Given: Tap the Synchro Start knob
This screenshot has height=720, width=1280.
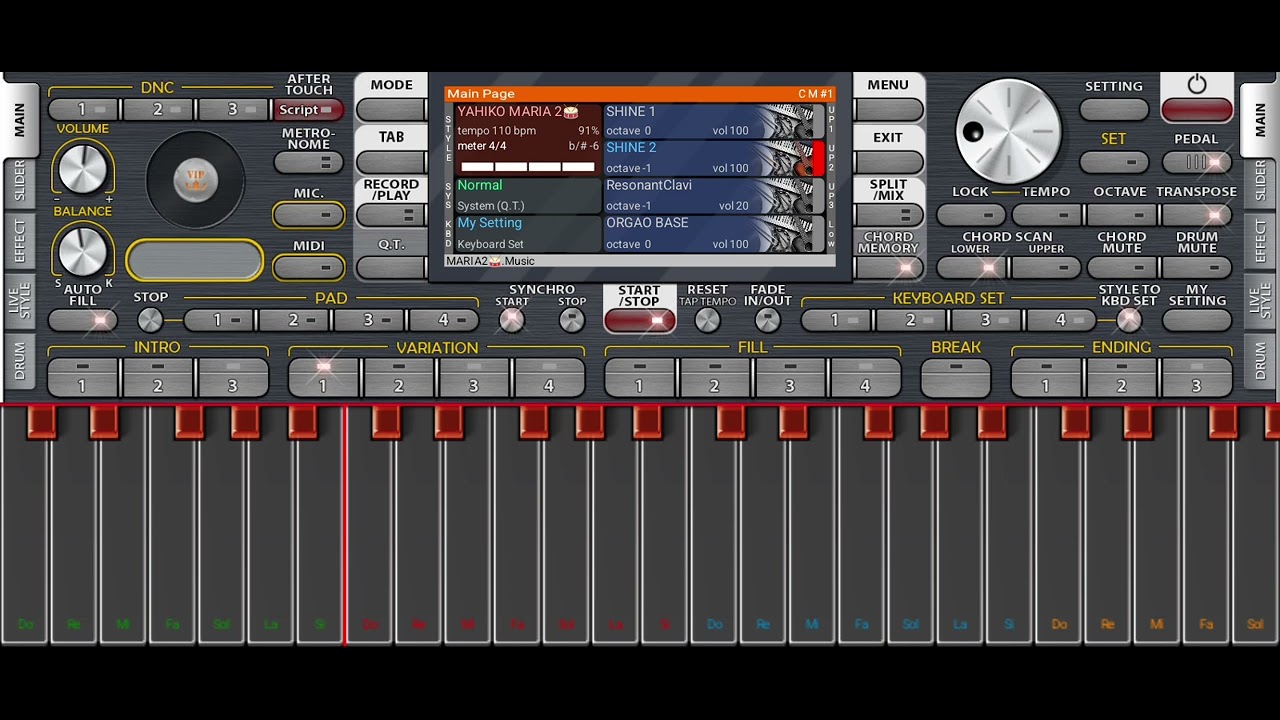Looking at the screenshot, I should click(512, 320).
